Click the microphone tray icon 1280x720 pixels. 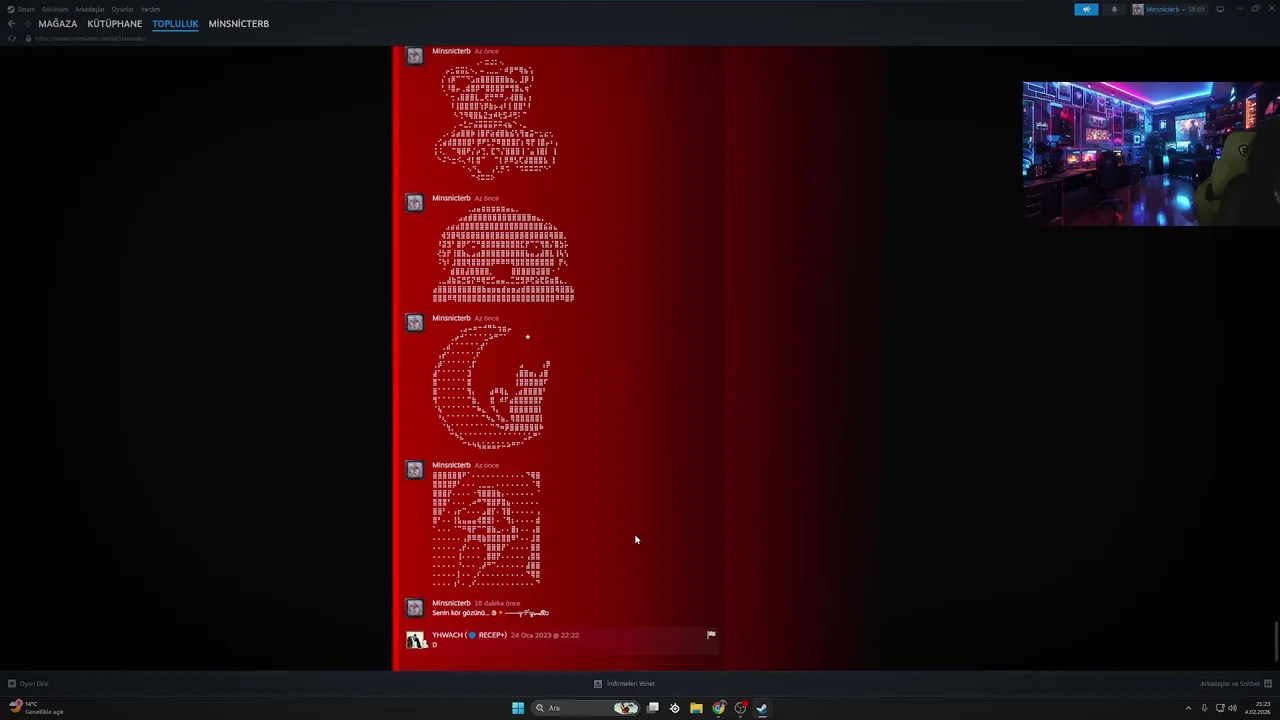[x=1204, y=708]
